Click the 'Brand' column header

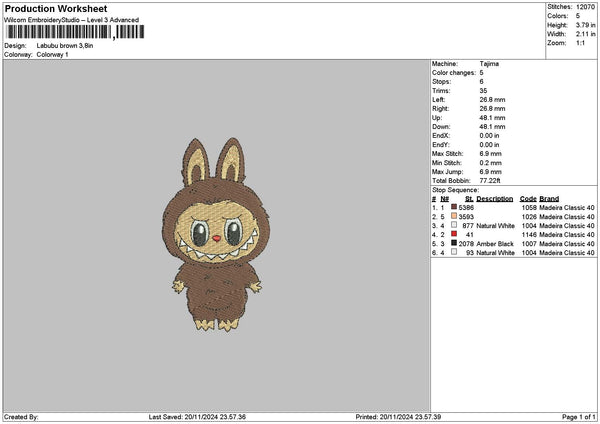549,199
